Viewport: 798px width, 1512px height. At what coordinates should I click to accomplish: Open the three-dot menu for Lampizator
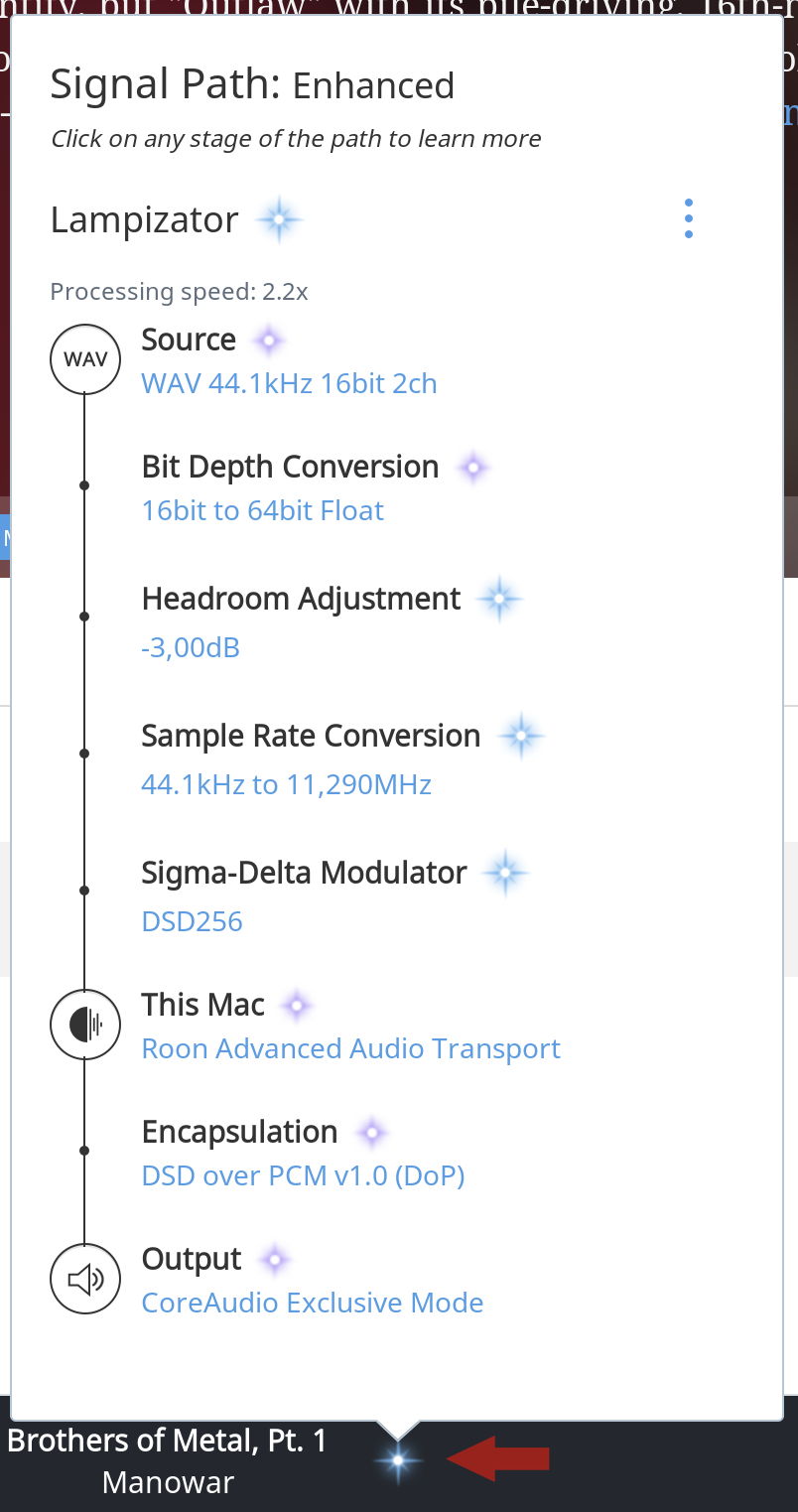tap(689, 218)
